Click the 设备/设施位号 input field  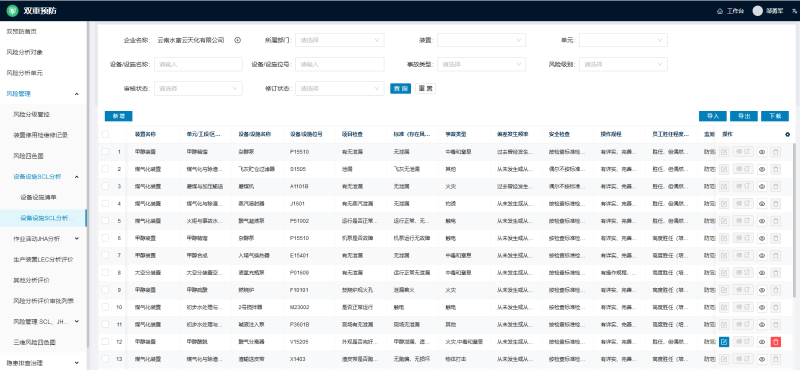340,65
